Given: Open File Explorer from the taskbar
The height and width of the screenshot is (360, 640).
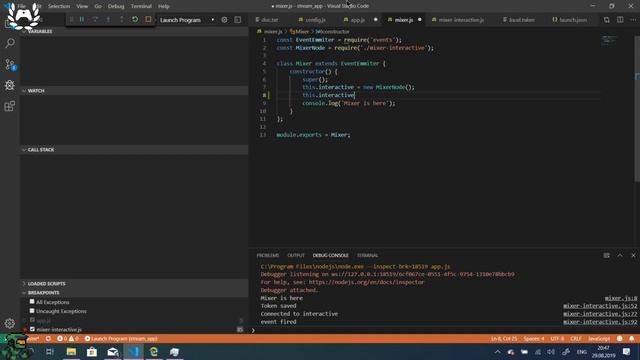Looking at the screenshot, I should pos(71,352).
